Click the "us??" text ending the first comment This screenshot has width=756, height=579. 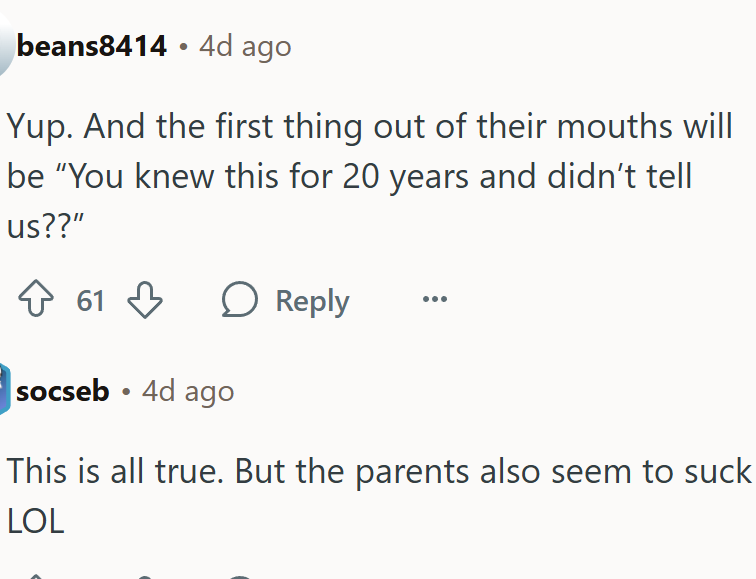(x=44, y=227)
